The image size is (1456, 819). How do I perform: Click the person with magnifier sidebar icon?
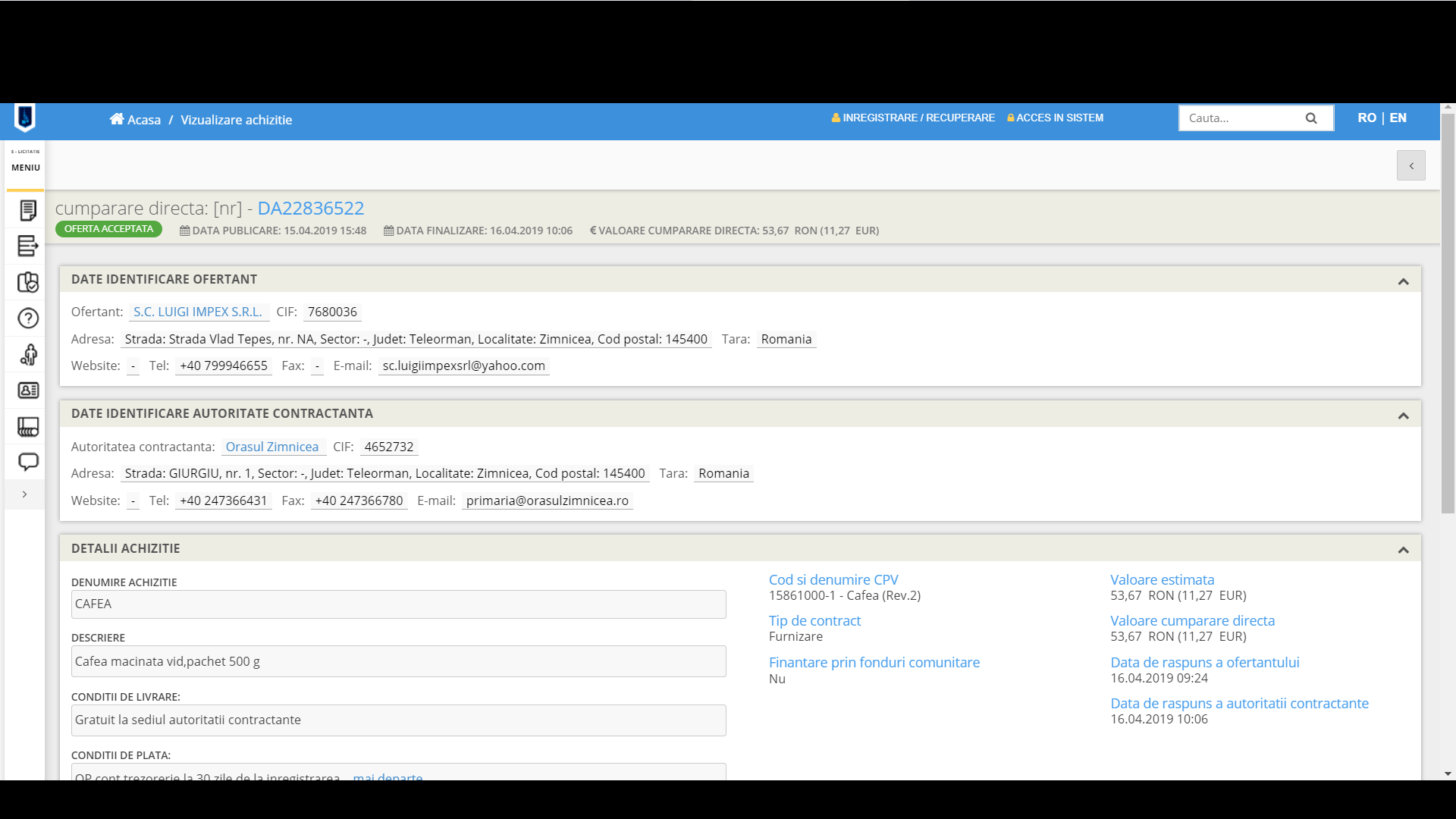(x=28, y=354)
